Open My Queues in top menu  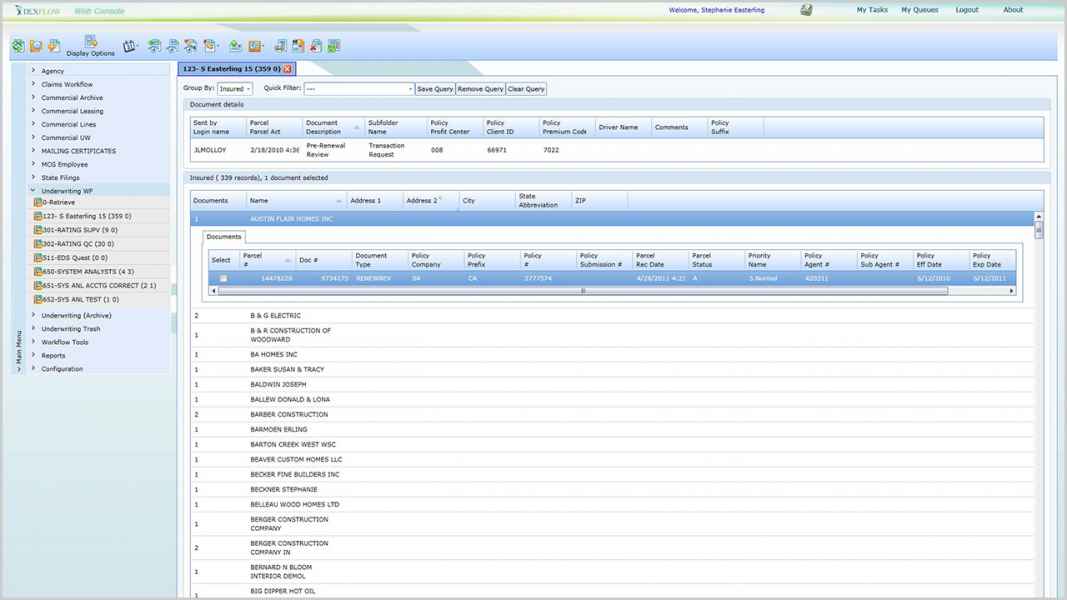(x=919, y=10)
